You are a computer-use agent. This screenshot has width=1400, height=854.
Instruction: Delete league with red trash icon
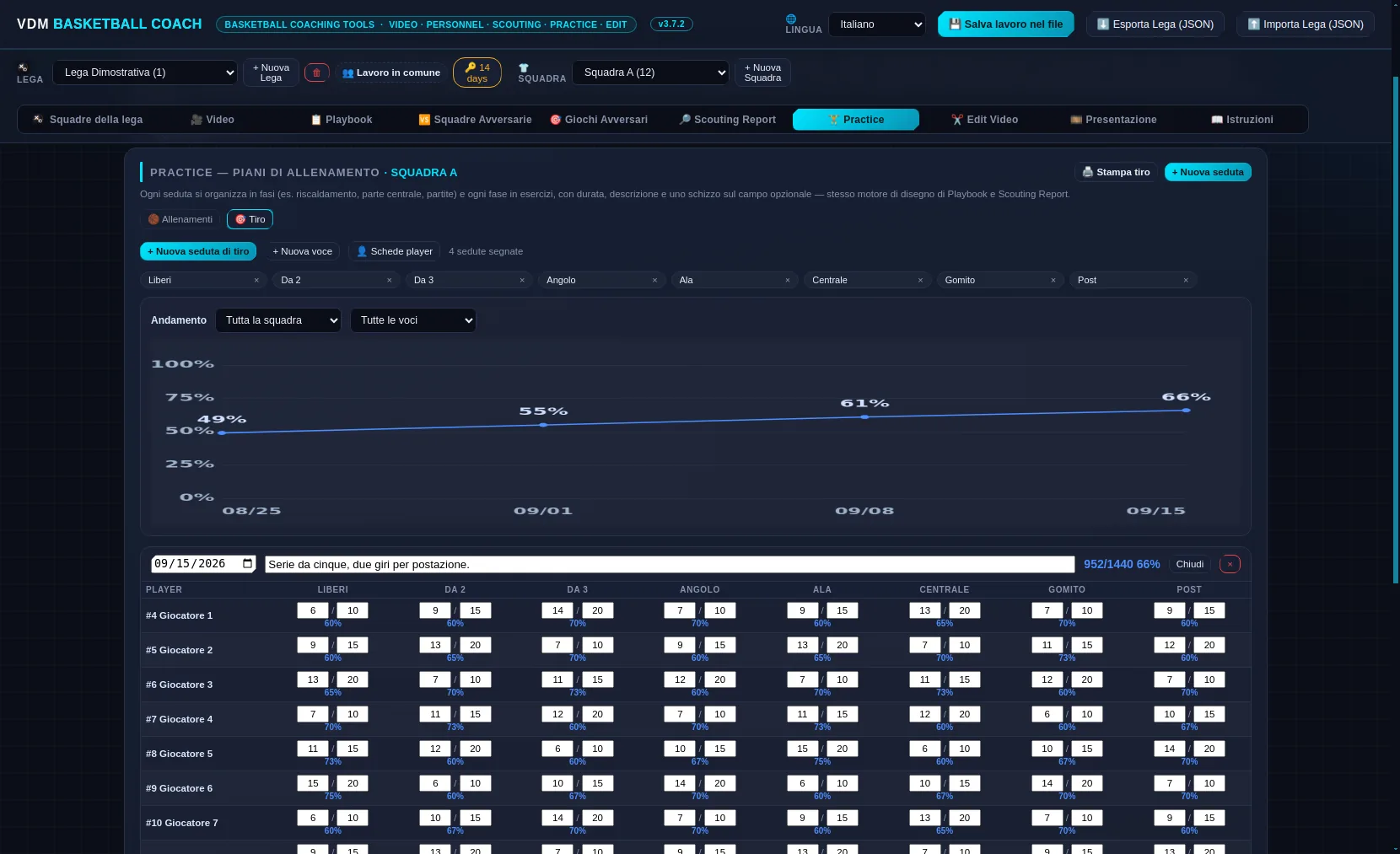click(316, 73)
